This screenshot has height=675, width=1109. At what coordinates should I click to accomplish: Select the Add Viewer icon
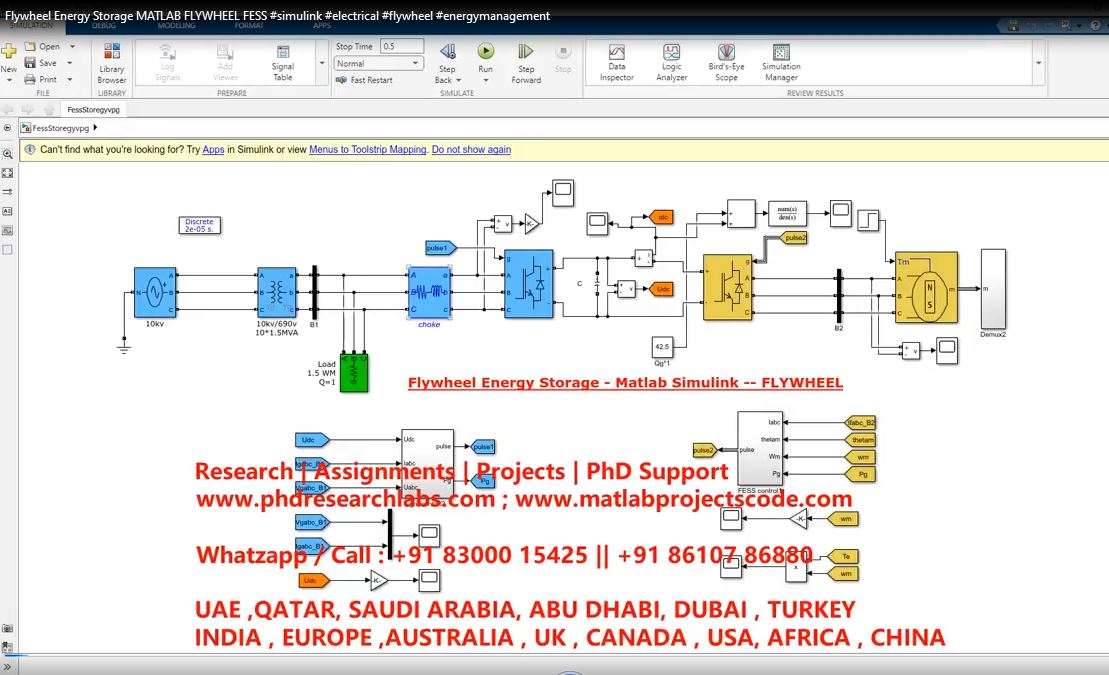point(224,60)
